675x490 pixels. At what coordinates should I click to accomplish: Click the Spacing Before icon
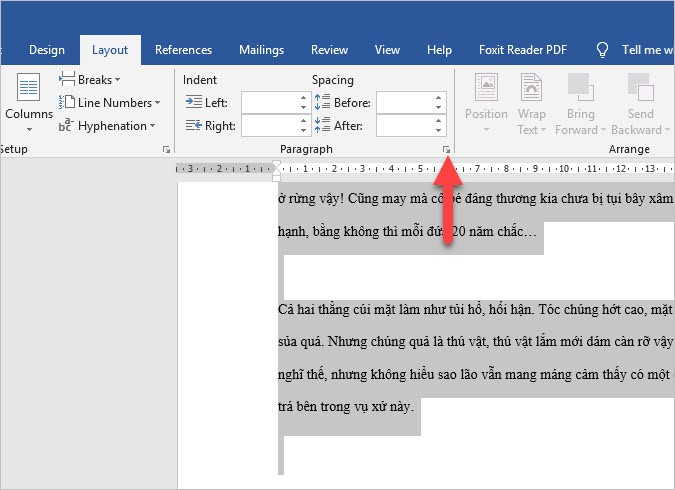pos(322,102)
